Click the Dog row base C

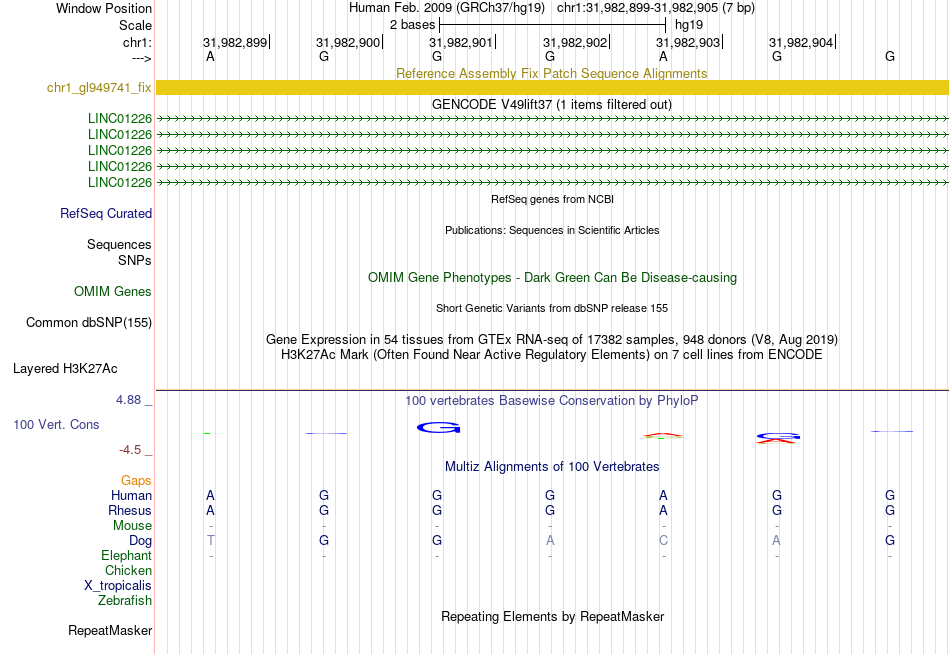(663, 540)
